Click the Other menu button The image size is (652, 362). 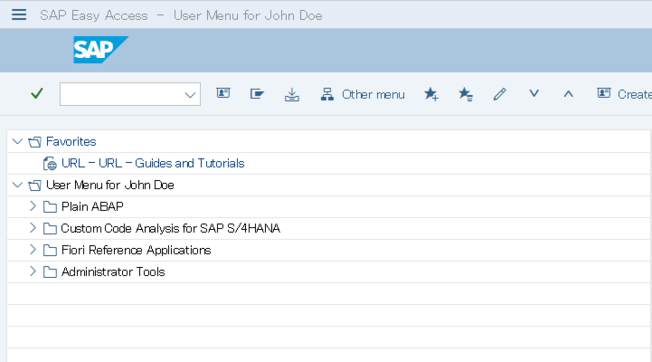(363, 94)
